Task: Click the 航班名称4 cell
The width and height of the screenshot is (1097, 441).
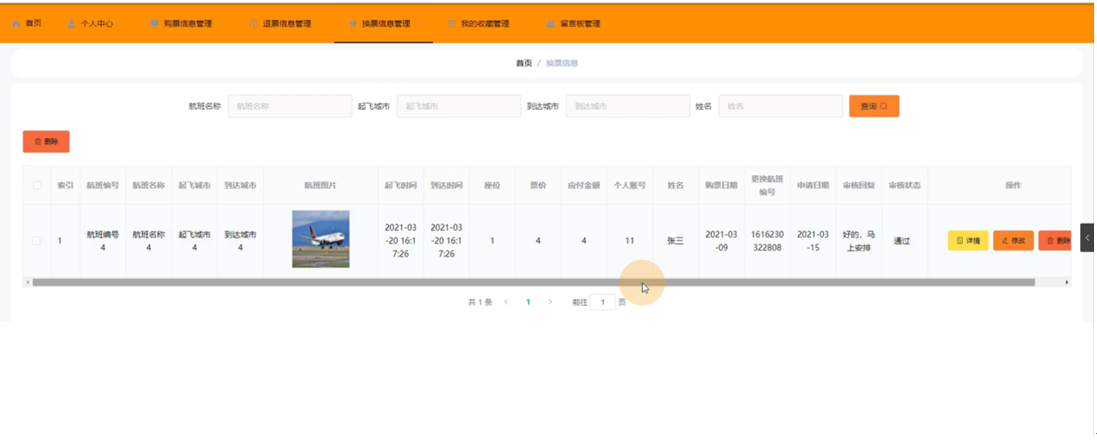Action: (x=148, y=241)
